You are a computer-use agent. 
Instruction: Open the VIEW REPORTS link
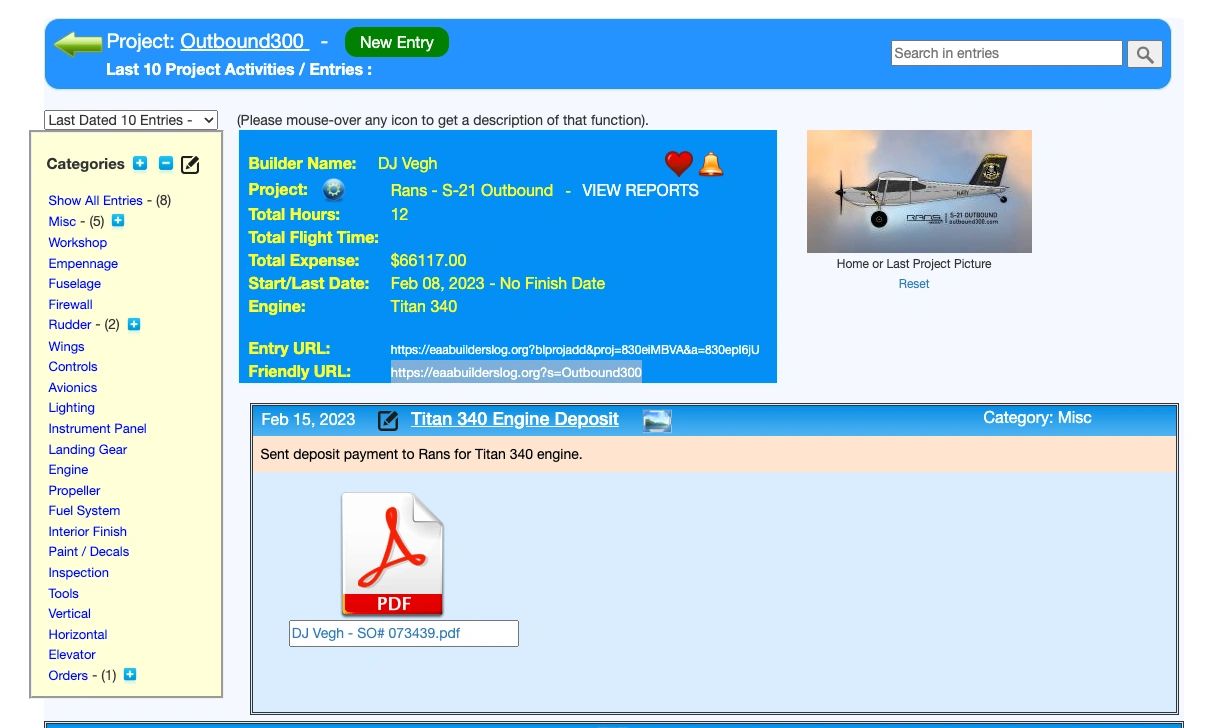coord(640,190)
